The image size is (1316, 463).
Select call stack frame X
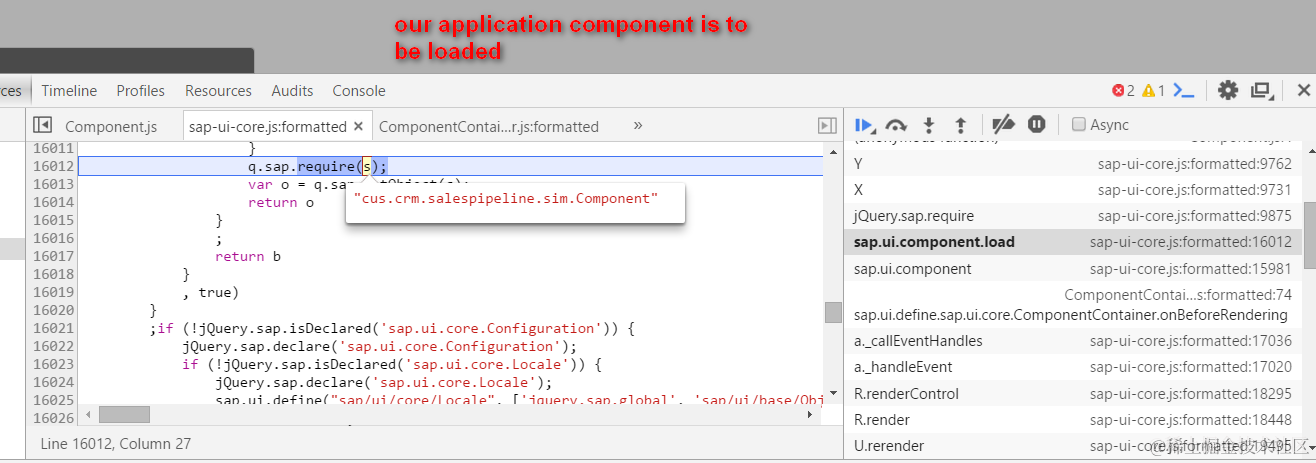tap(1073, 189)
